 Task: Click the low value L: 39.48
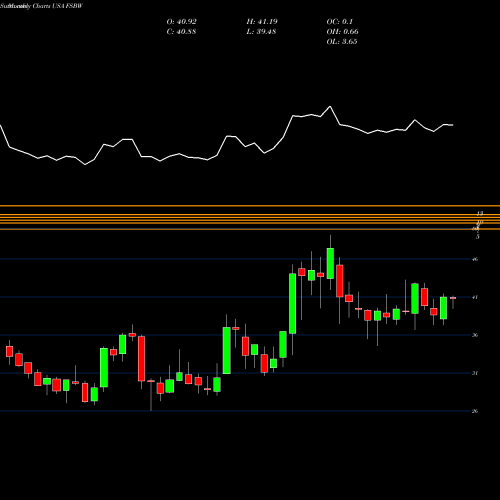[261, 32]
